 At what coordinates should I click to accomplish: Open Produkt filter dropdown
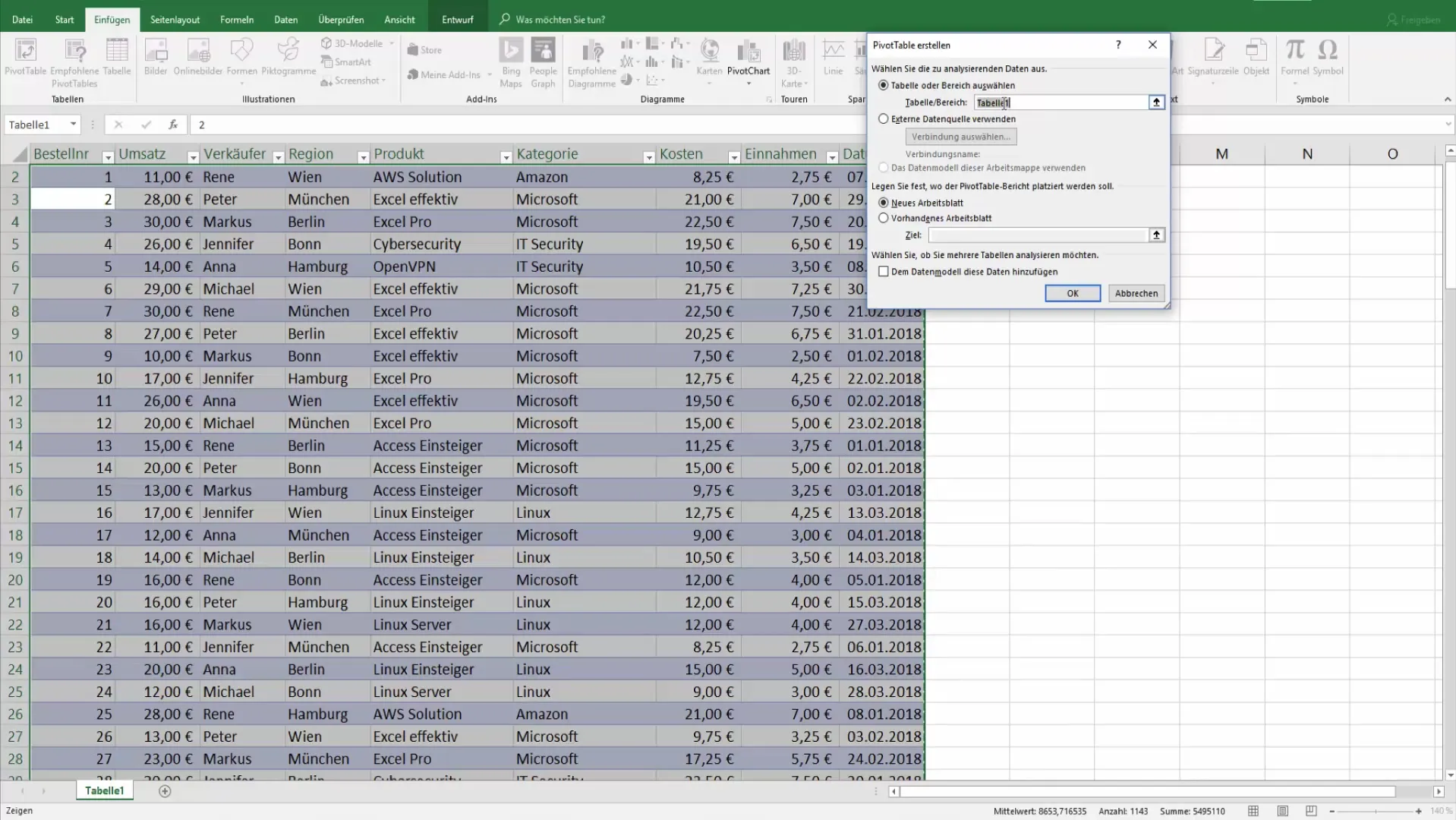coord(506,157)
